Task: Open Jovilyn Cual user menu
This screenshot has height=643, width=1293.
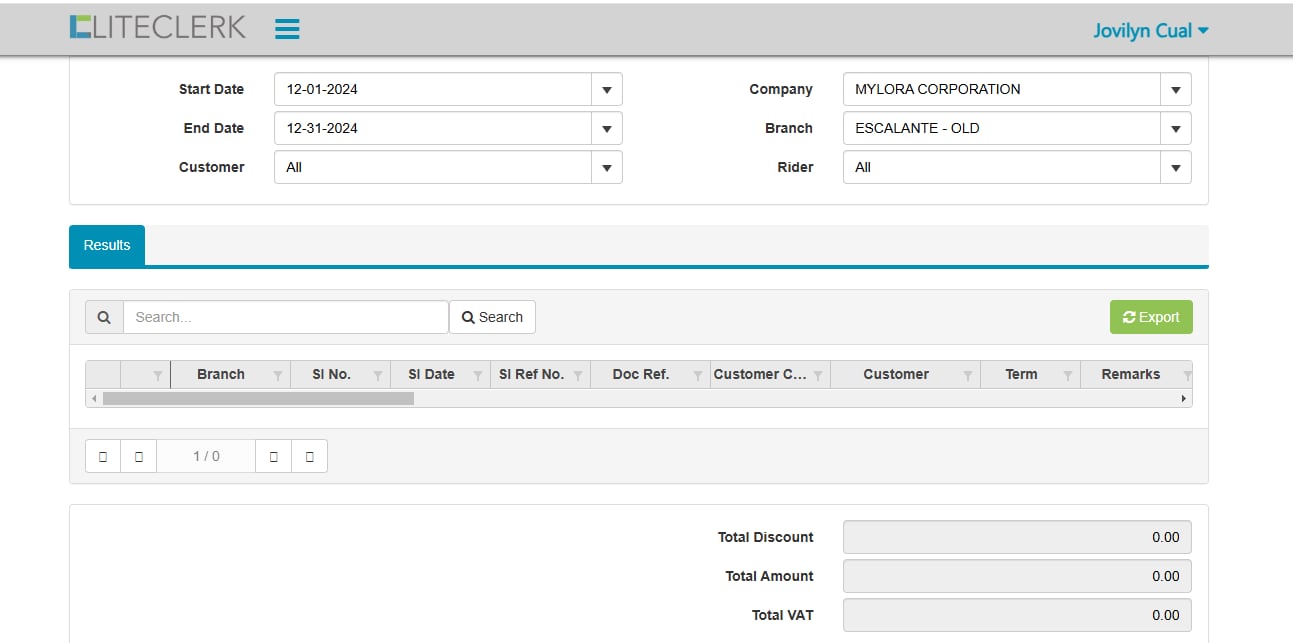Action: click(1150, 30)
